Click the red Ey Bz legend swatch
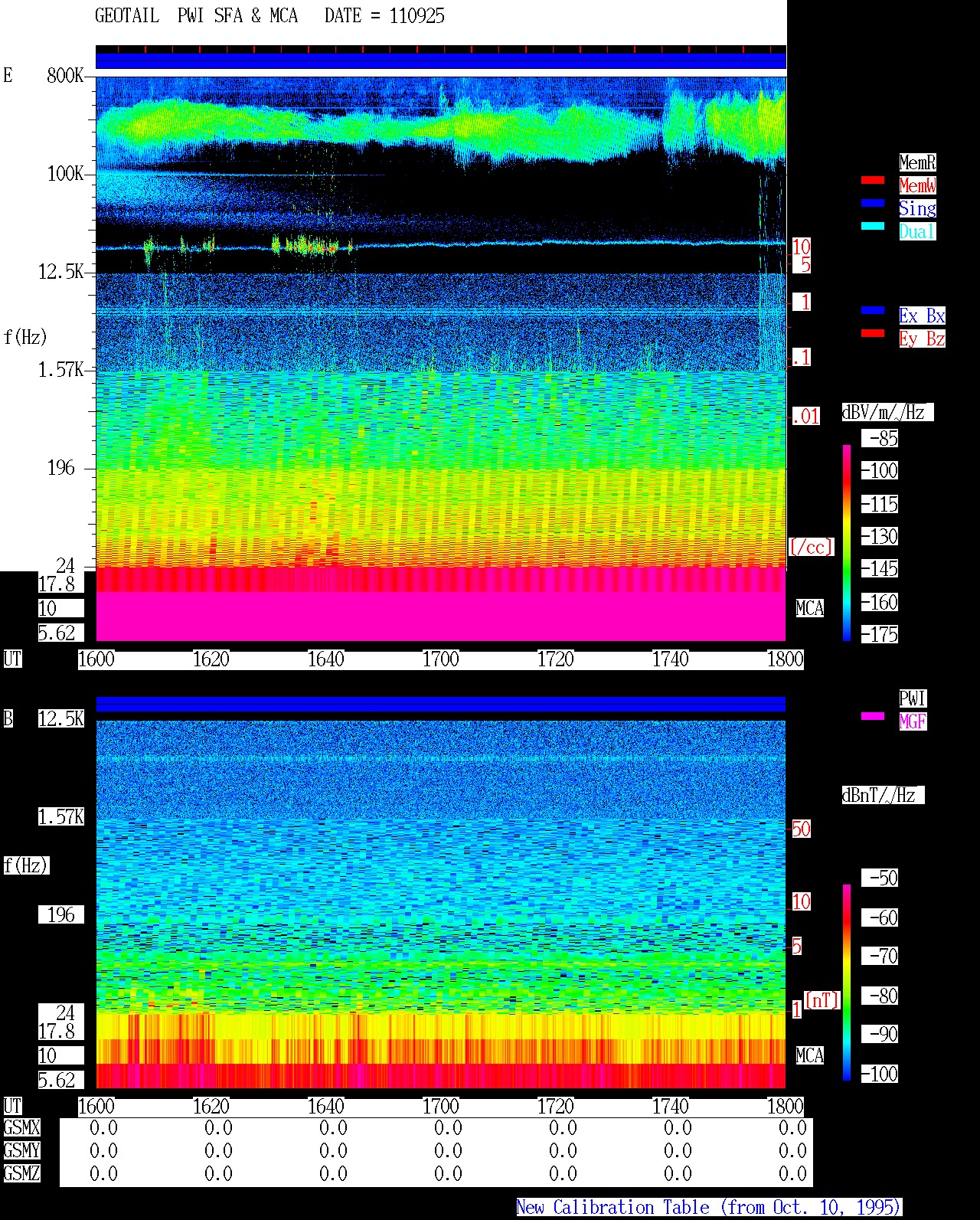This screenshot has height=1220, width=980. 873,334
